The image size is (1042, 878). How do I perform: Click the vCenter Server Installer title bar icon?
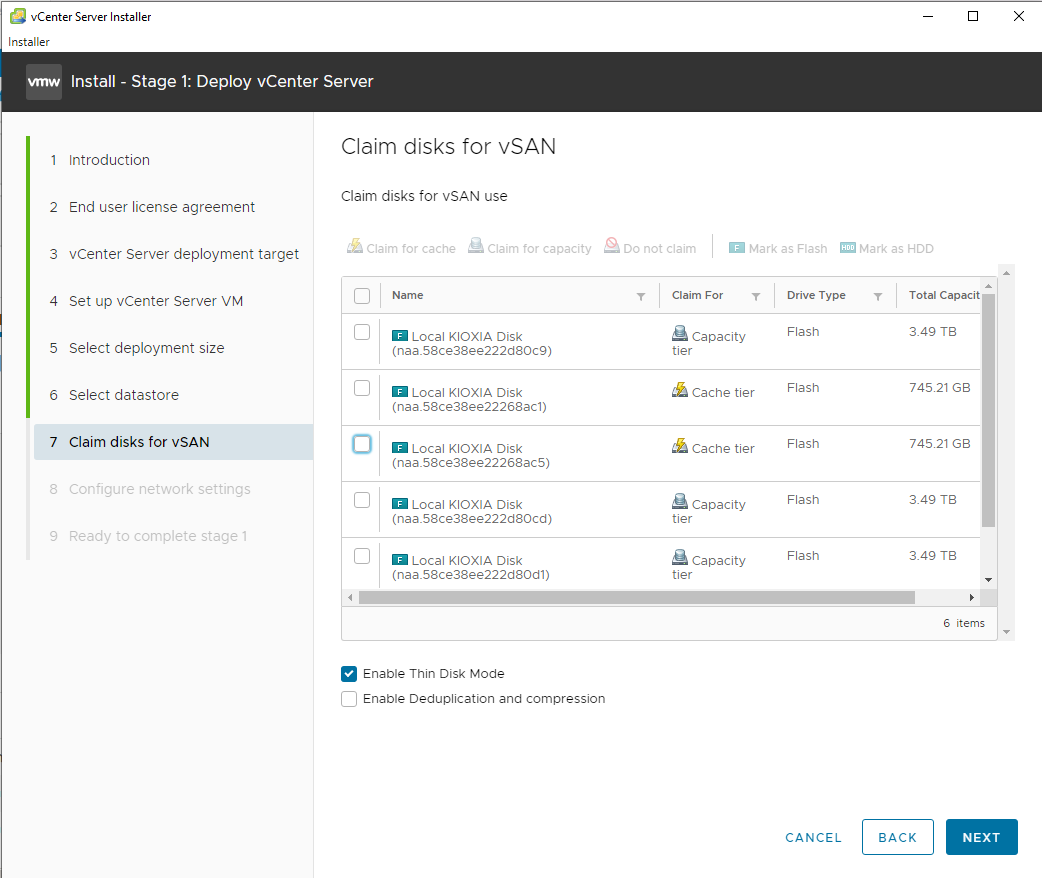(x=18, y=16)
